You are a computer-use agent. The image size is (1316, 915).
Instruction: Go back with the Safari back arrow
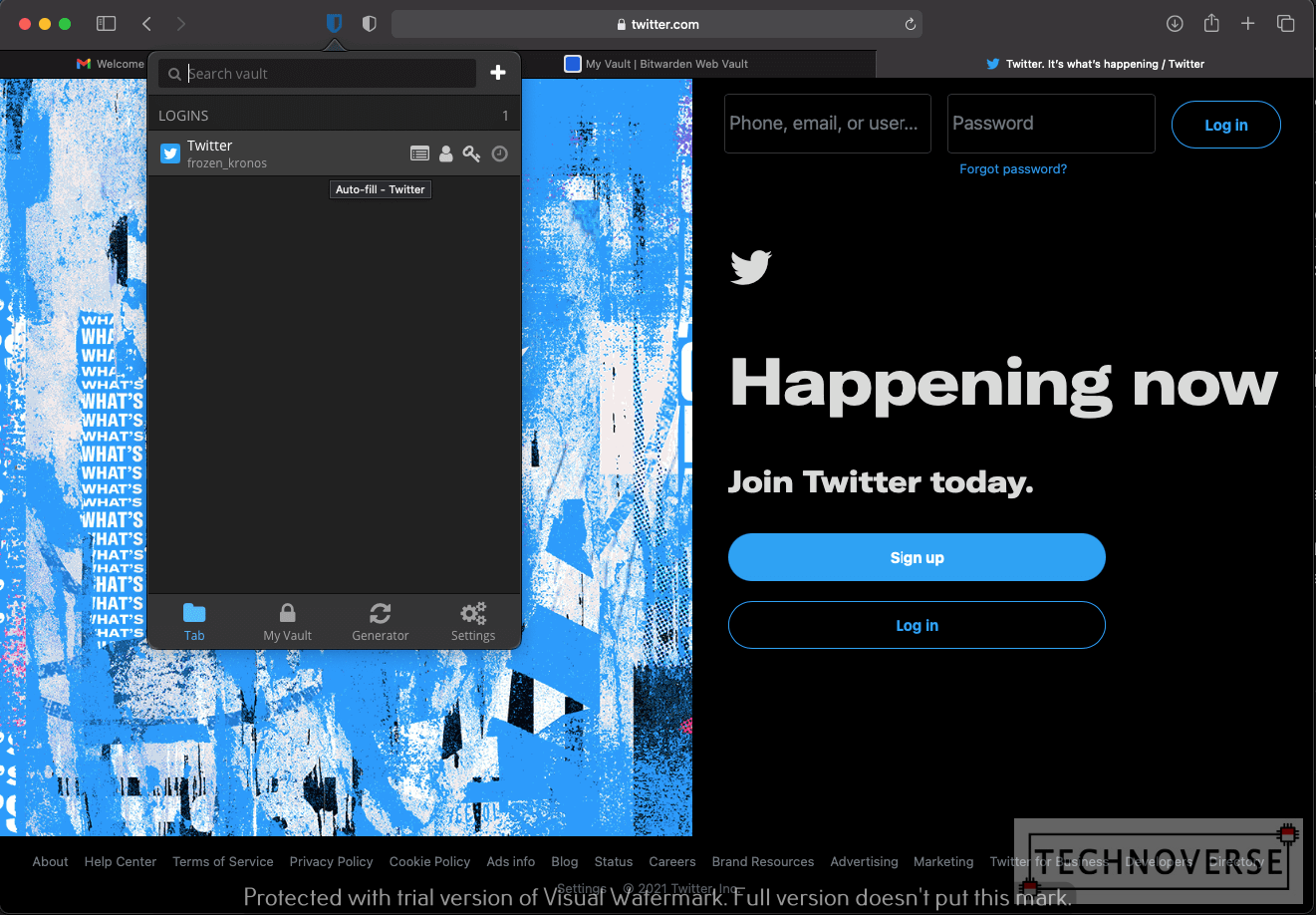point(146,23)
